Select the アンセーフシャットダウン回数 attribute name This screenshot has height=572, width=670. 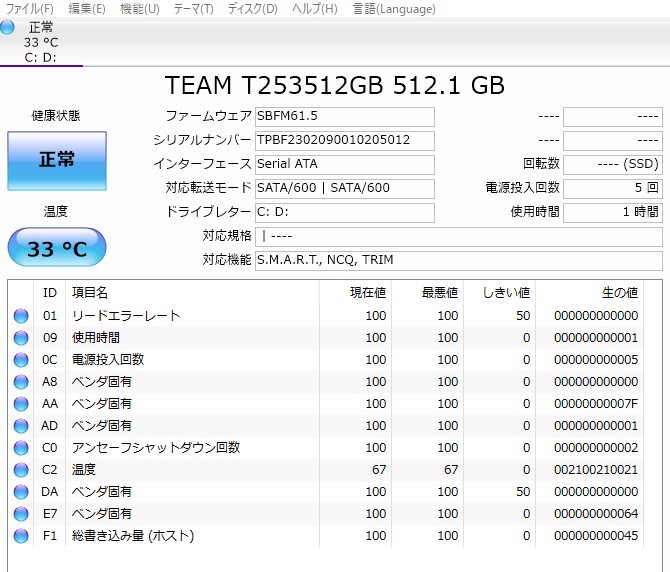[x=156, y=448]
